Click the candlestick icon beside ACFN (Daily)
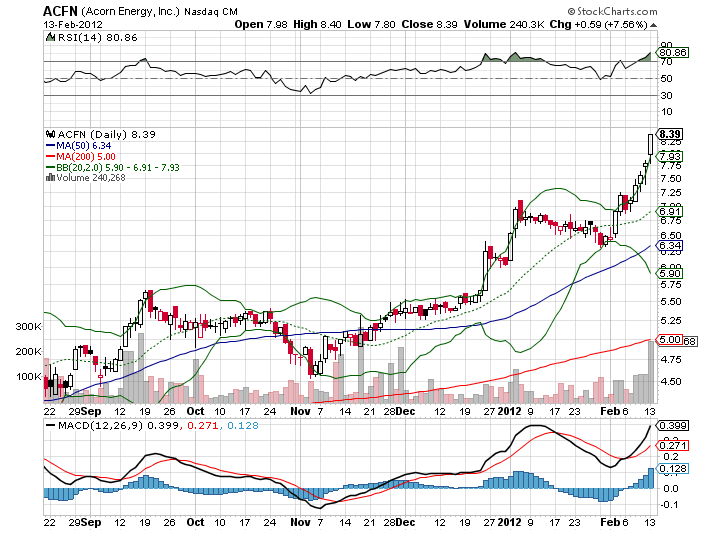Screen dimensions: 709x536 (x=51, y=134)
